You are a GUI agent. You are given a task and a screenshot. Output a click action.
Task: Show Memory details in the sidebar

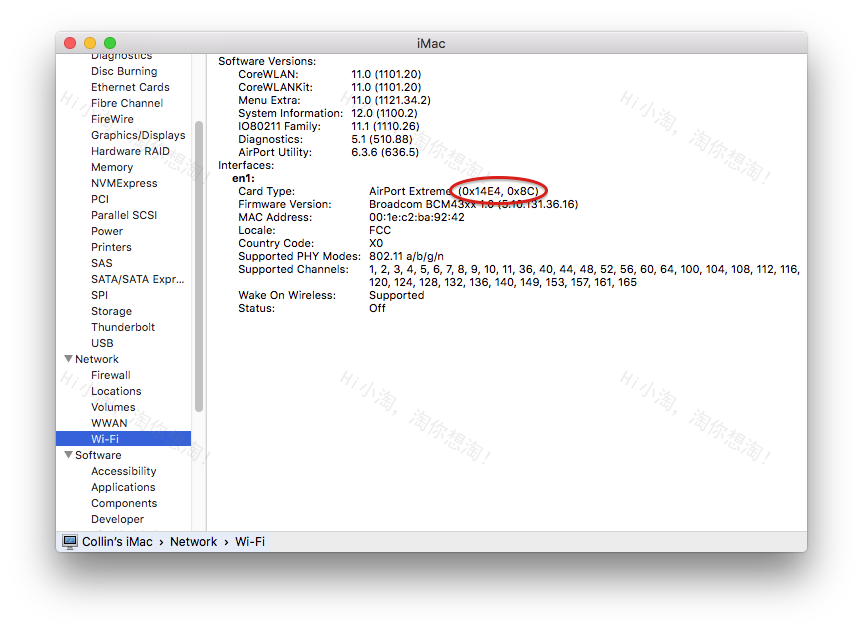click(x=112, y=167)
